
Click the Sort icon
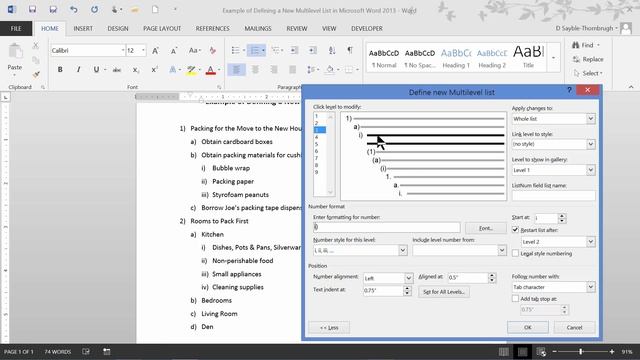coord(332,50)
